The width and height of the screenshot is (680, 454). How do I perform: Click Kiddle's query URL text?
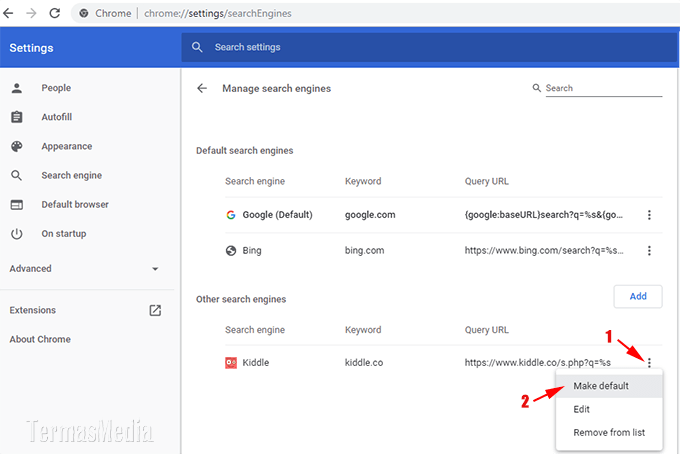[538, 363]
